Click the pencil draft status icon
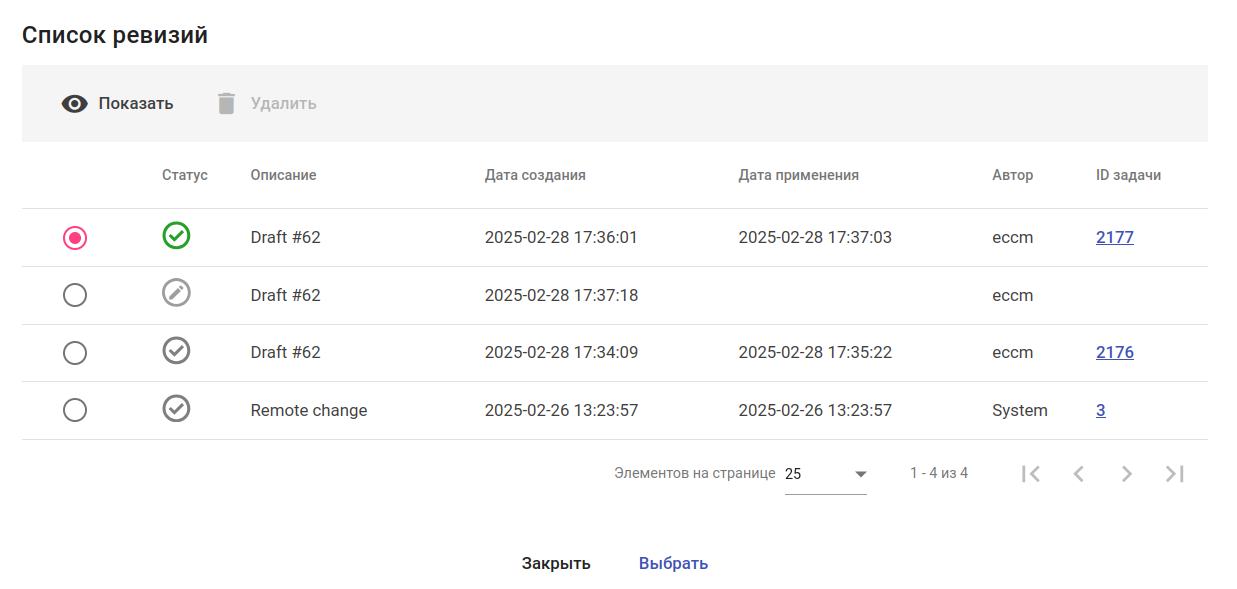Screen dimensions: 1237x589 [176, 293]
